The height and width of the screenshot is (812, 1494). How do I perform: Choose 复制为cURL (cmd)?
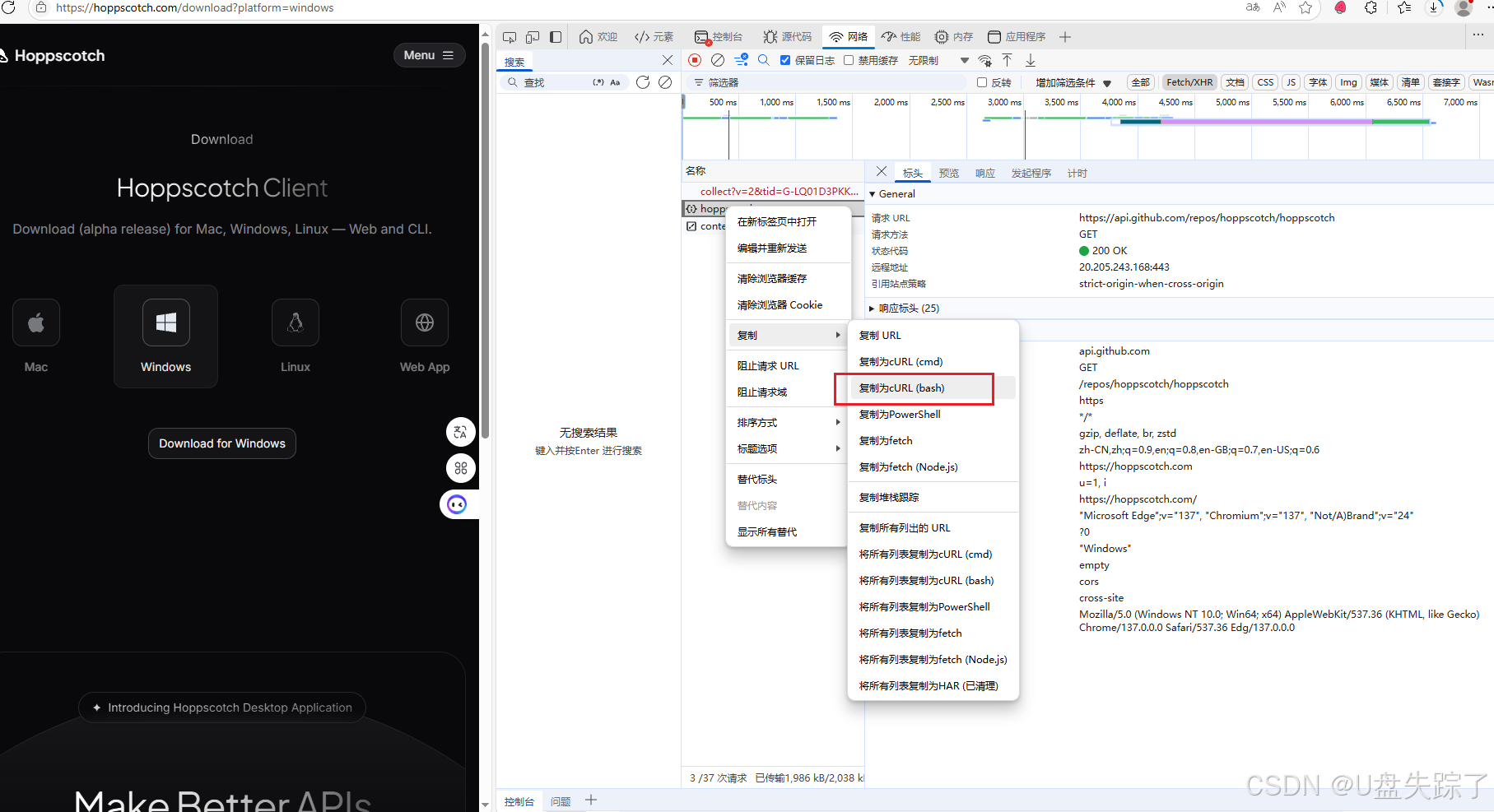(933, 361)
